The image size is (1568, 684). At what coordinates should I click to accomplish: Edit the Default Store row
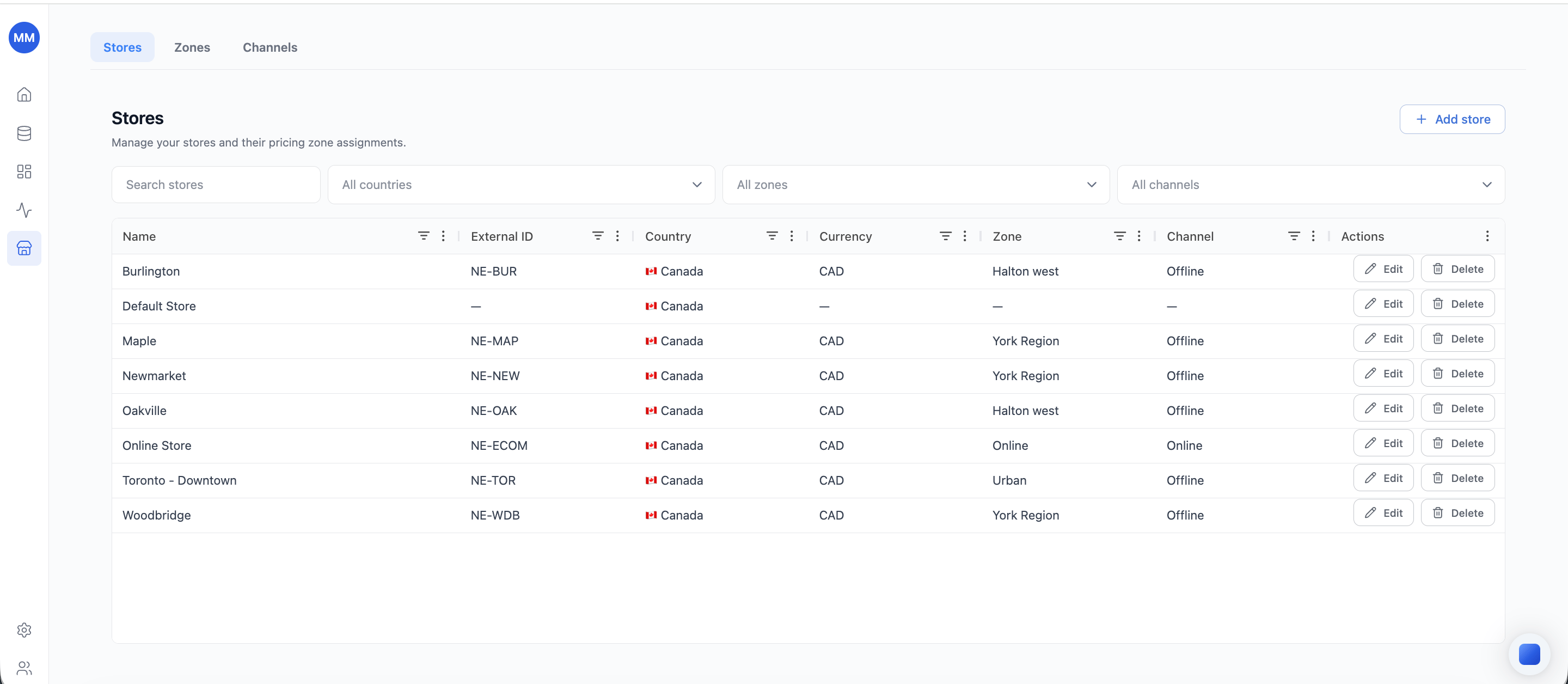click(x=1383, y=303)
